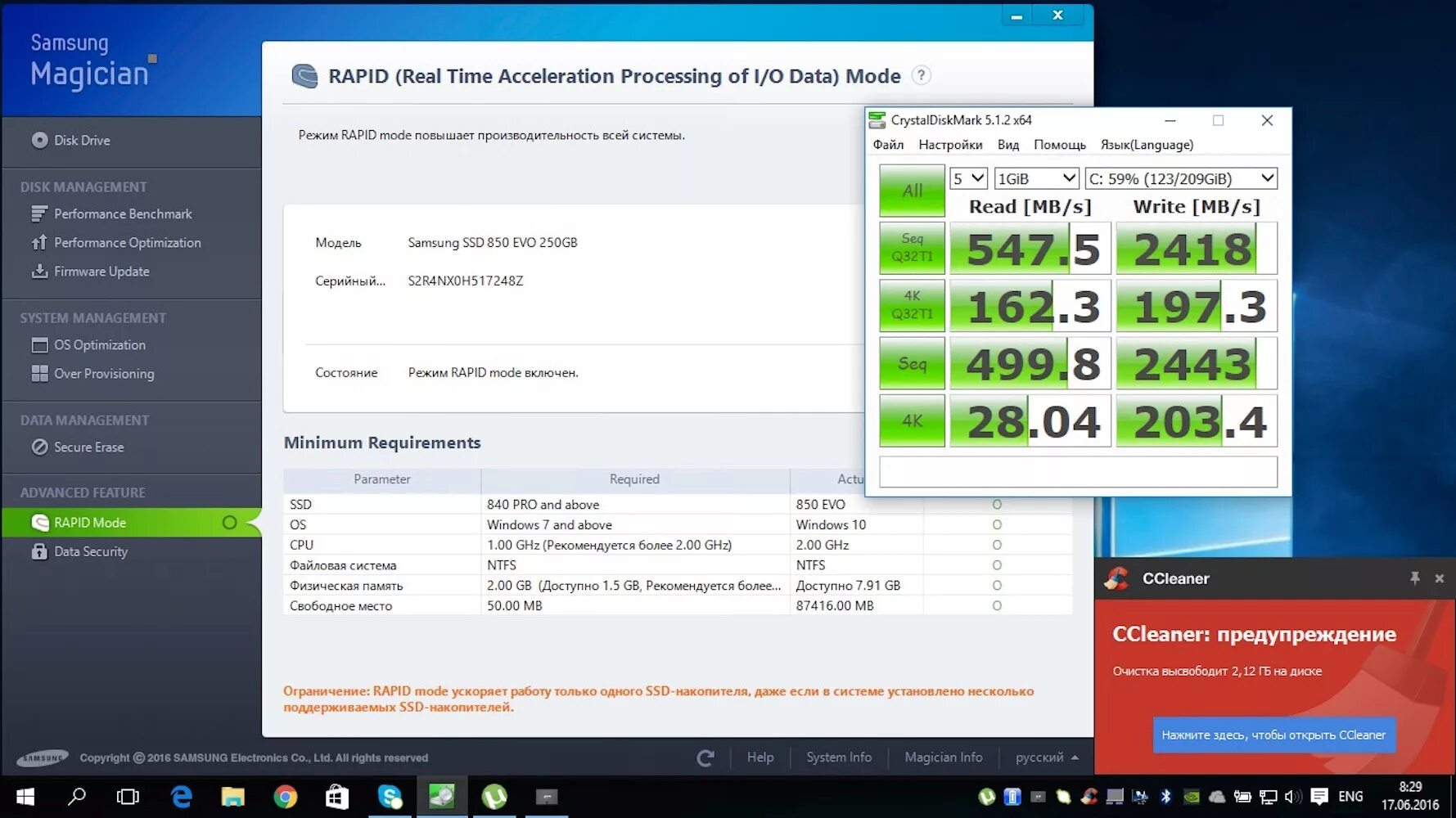Screen dimensions: 1456x818
Task: Click the empty comment field in CrystalDiskMark
Action: [x=1078, y=472]
